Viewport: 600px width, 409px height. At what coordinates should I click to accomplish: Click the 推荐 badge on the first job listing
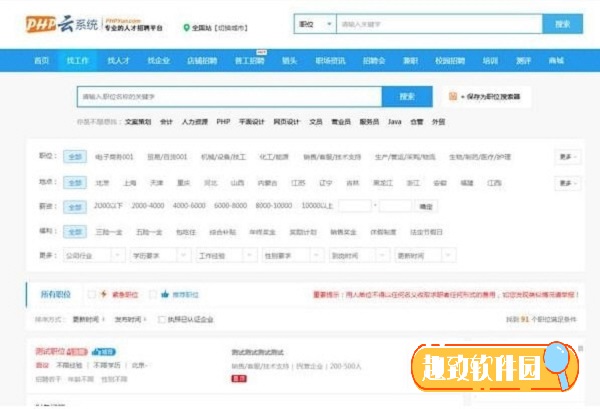coord(105,352)
